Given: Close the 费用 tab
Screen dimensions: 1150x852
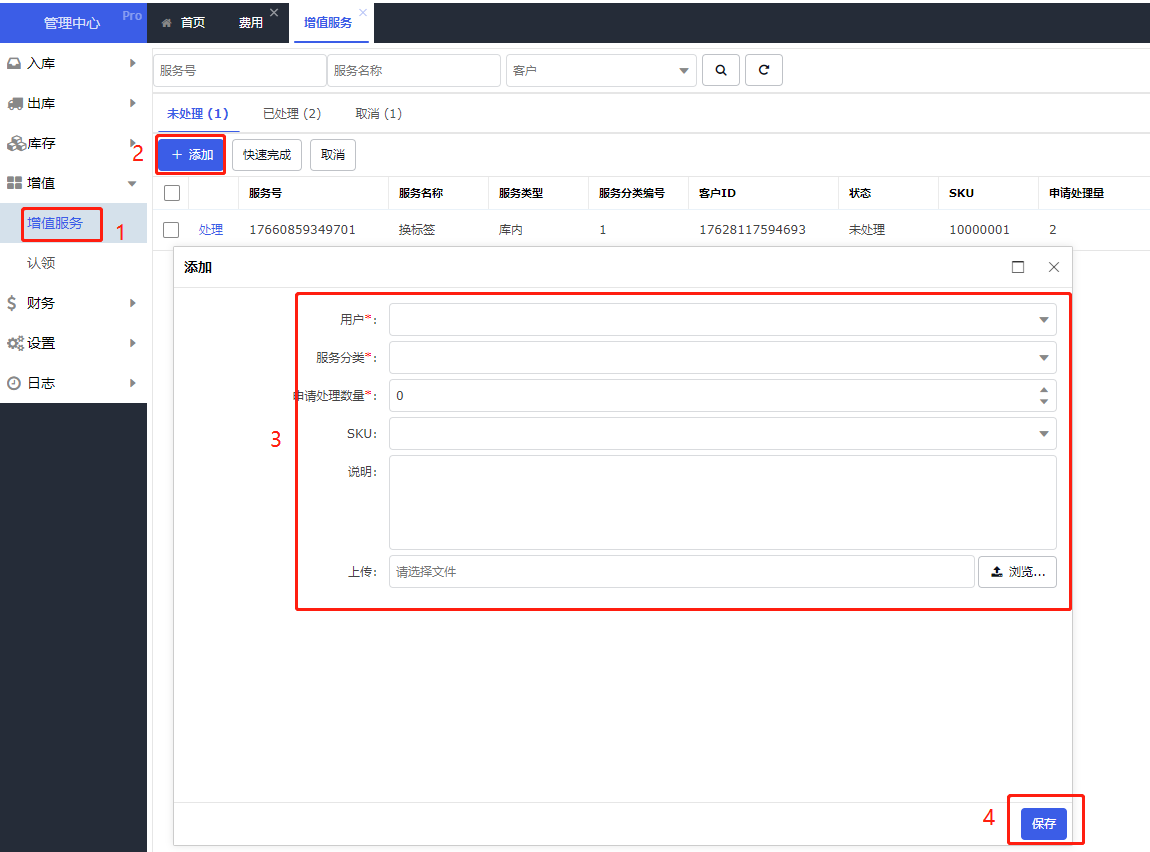Looking at the screenshot, I should (x=274, y=12).
